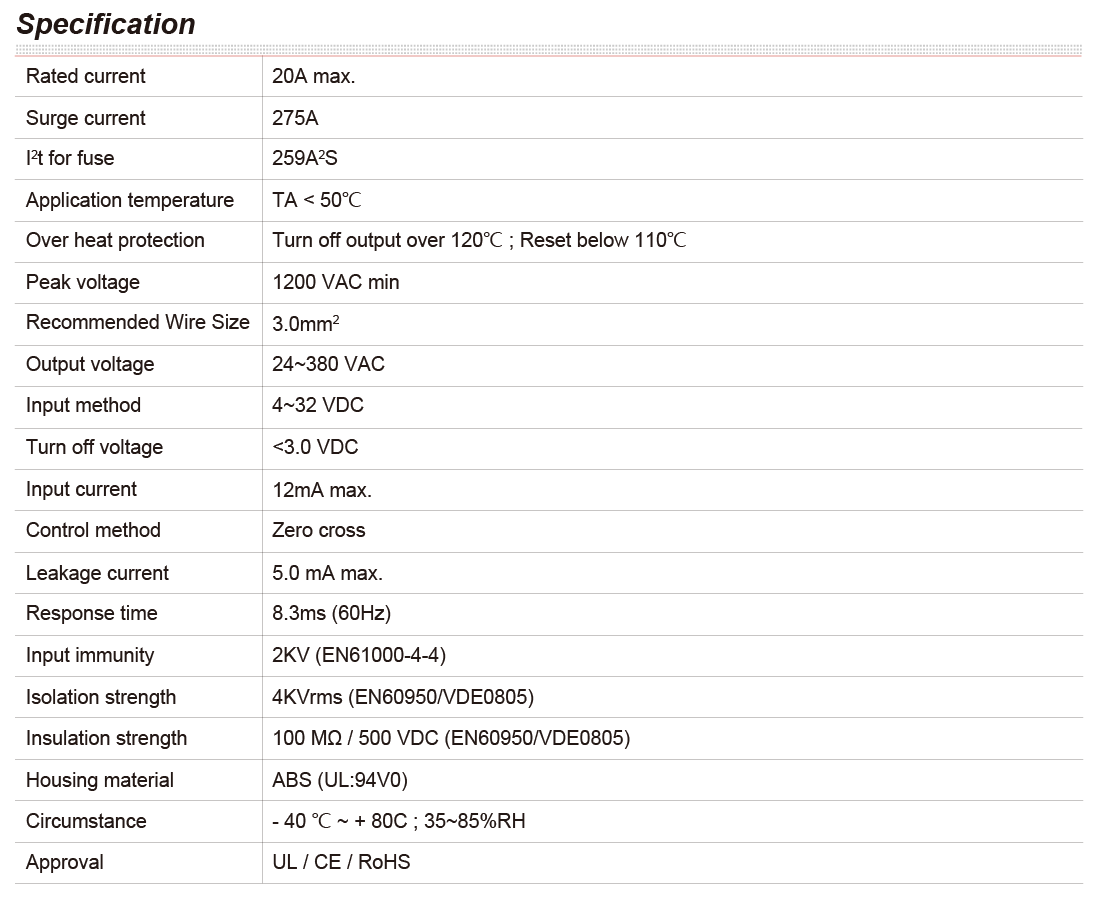Click the Specification heading
The height and width of the screenshot is (902, 1098).
(106, 24)
